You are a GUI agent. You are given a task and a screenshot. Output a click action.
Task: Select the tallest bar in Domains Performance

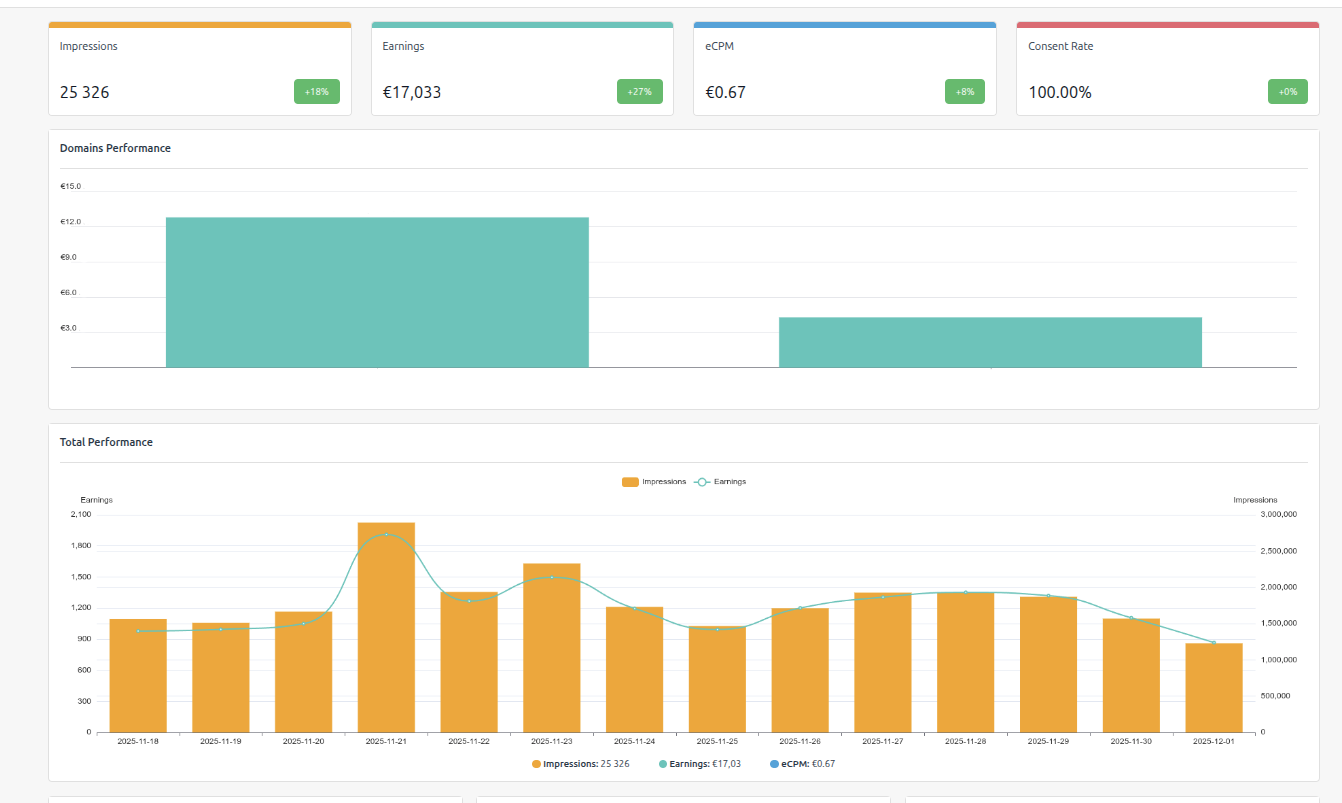(x=377, y=292)
